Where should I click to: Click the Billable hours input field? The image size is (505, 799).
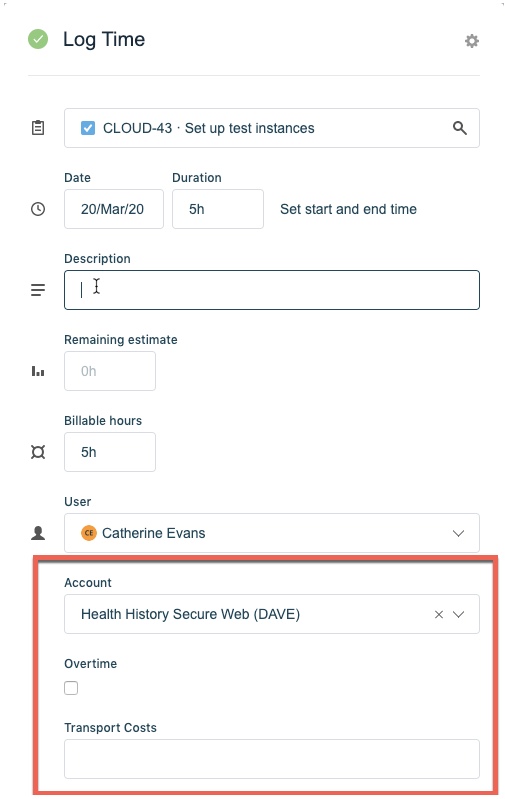(x=110, y=452)
